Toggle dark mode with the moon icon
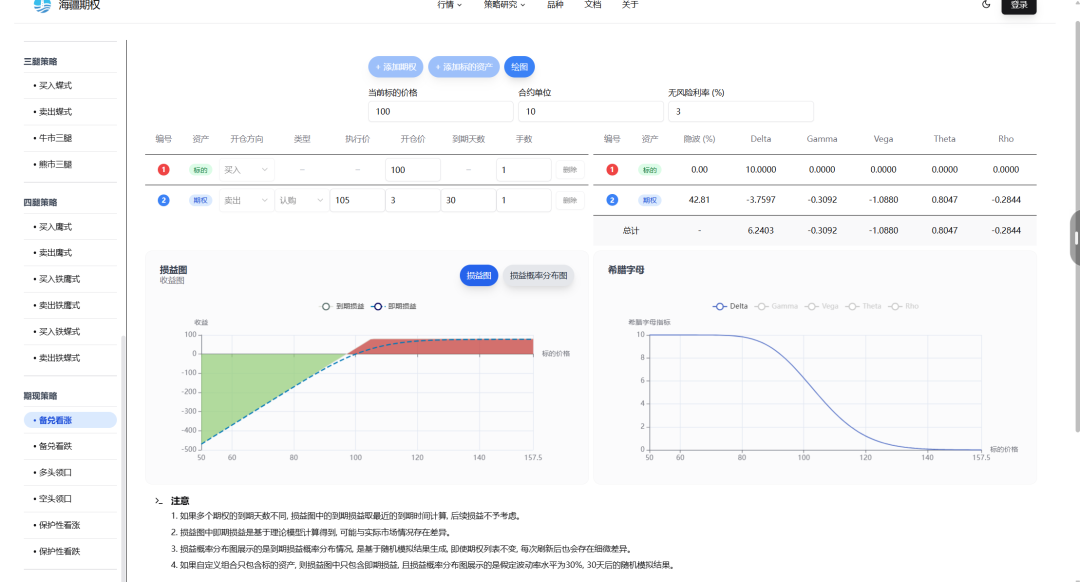This screenshot has width=1080, height=582. tap(986, 5)
